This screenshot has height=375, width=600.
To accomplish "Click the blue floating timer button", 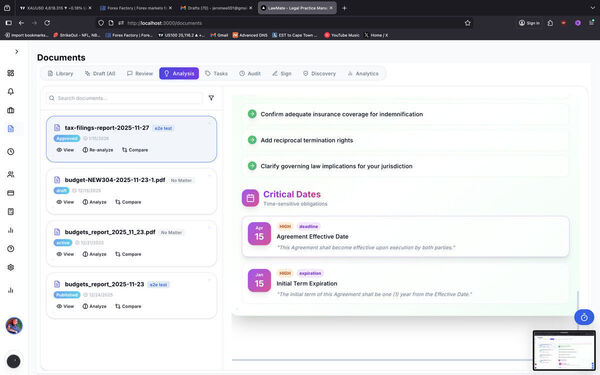I will [584, 317].
